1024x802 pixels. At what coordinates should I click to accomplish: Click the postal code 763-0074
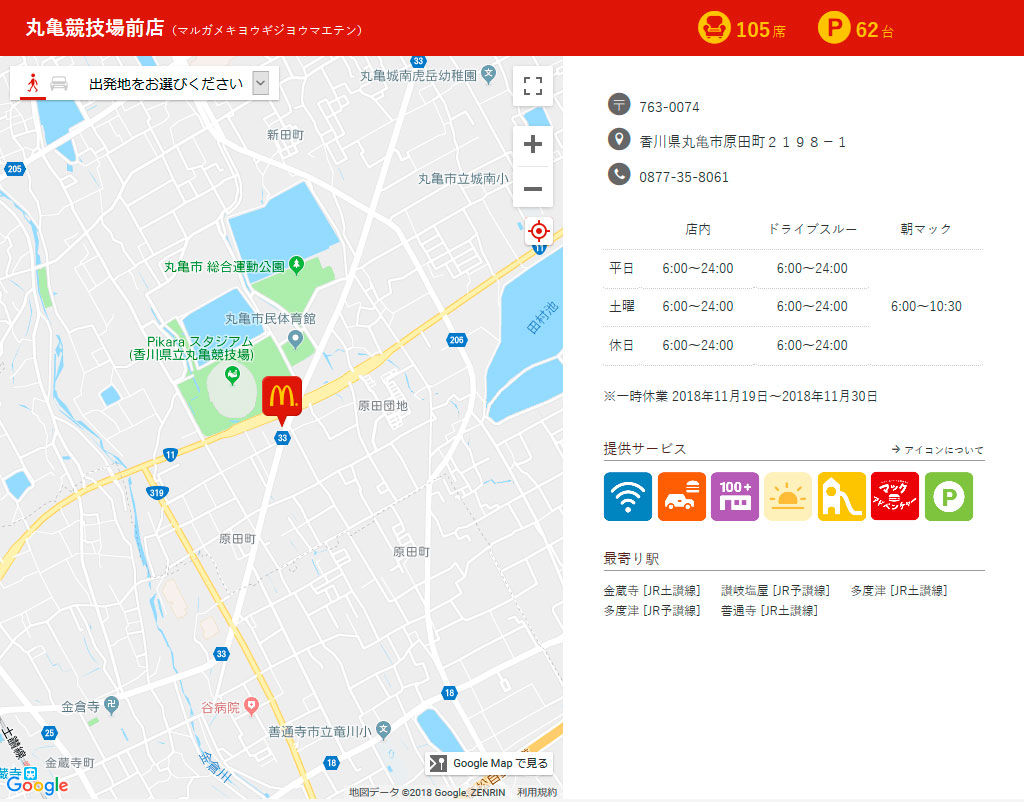(x=669, y=107)
